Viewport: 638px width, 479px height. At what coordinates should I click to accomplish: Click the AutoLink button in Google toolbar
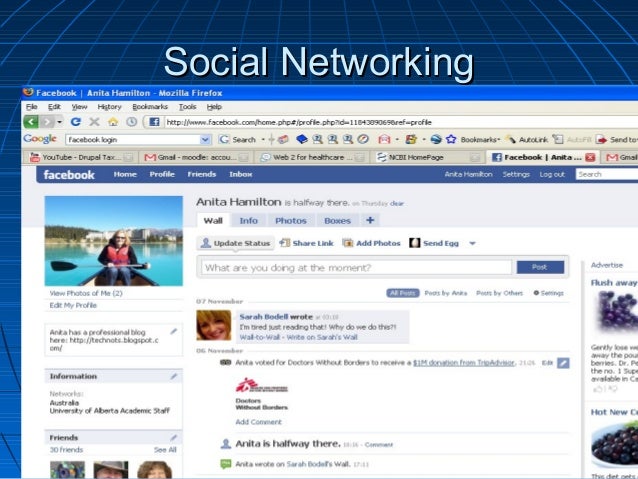click(527, 140)
